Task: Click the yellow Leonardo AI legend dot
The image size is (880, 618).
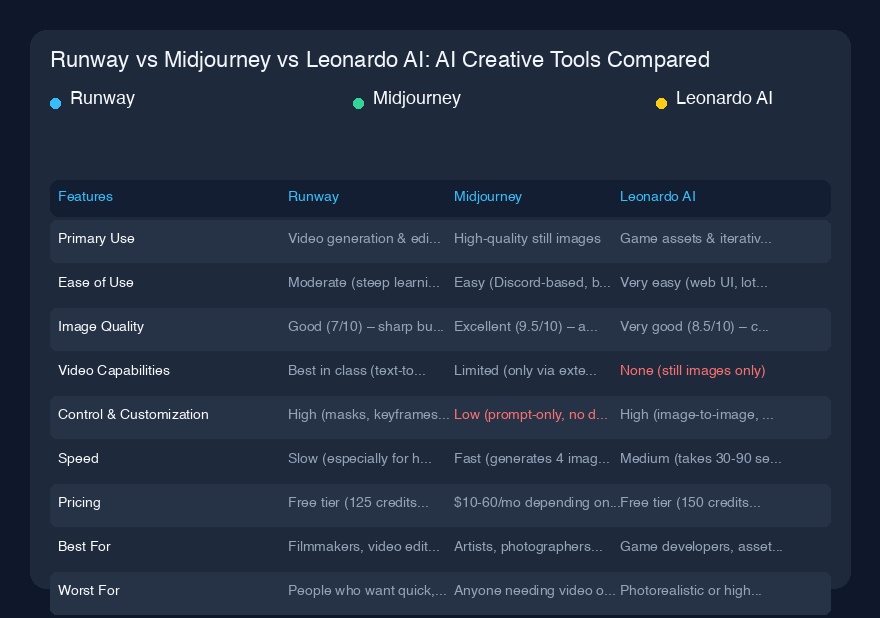Action: [662, 103]
